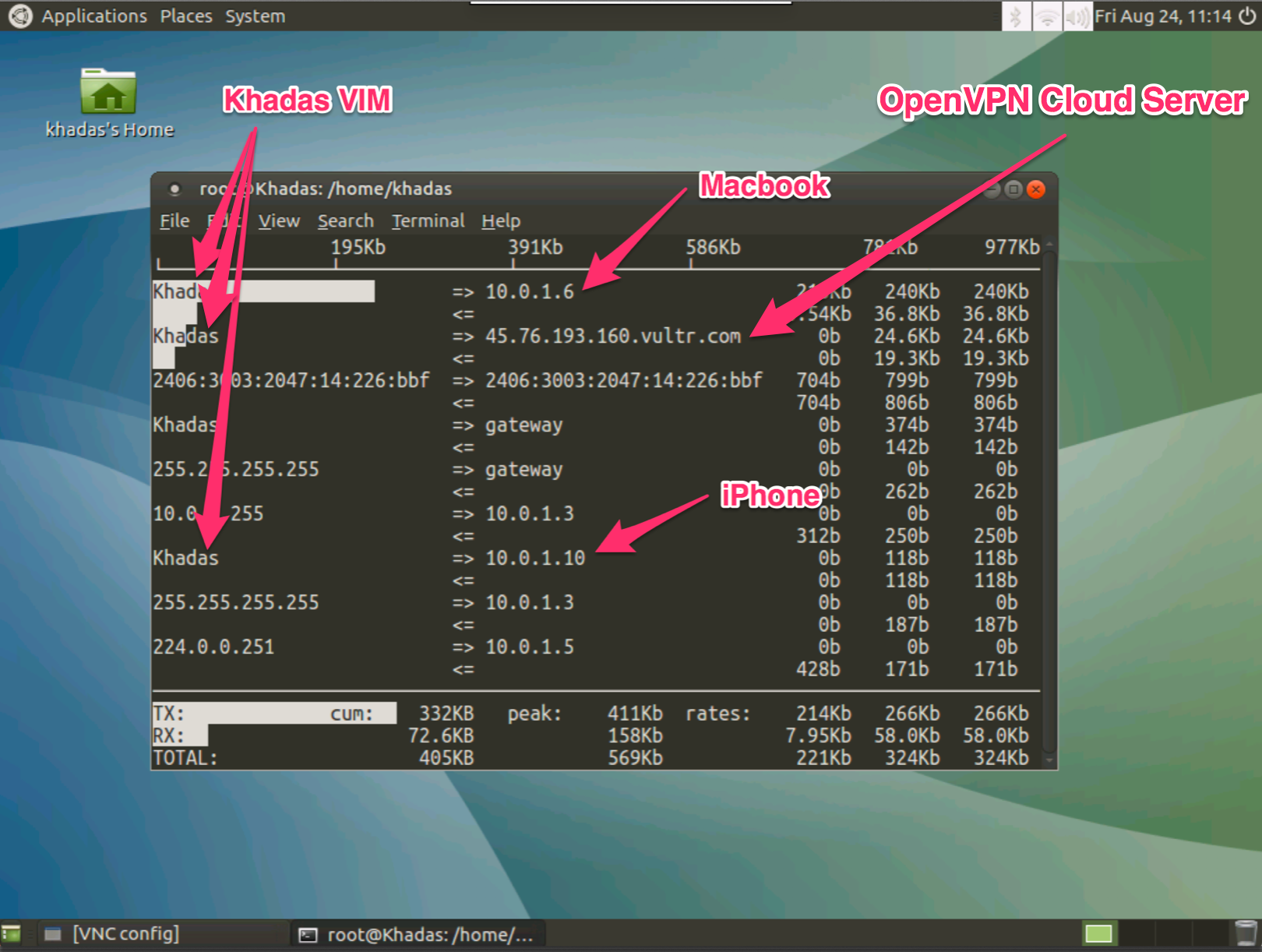
Task: Open the Places menu
Action: pyautogui.click(x=186, y=16)
